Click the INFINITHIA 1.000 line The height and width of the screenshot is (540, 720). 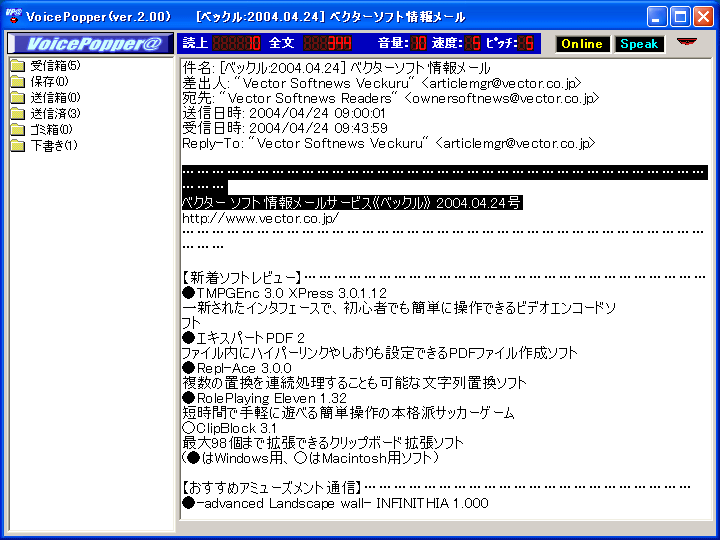tap(335, 503)
